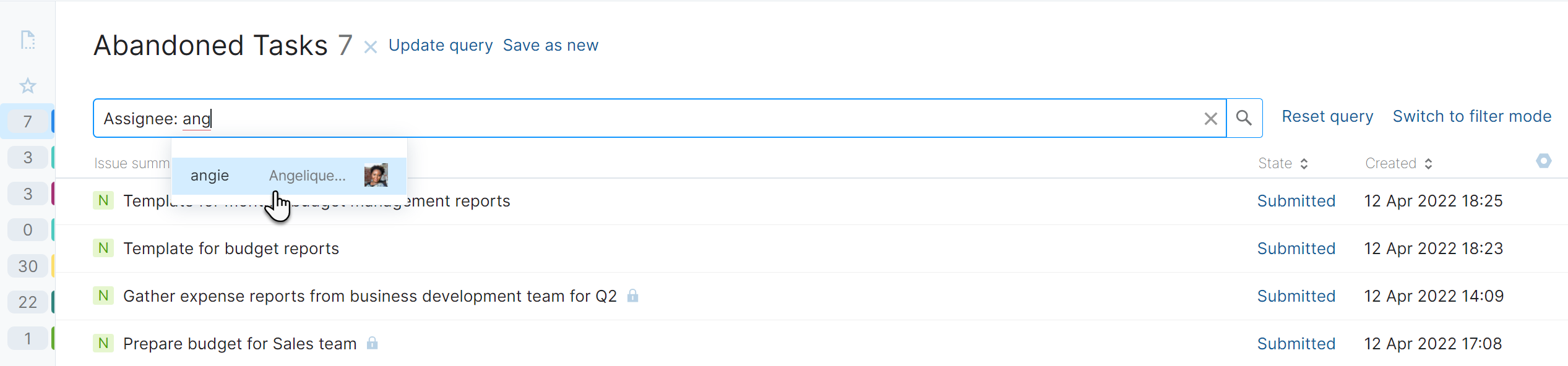Open the saved search badge showing 30
The width and height of the screenshot is (1568, 366).
28,266
